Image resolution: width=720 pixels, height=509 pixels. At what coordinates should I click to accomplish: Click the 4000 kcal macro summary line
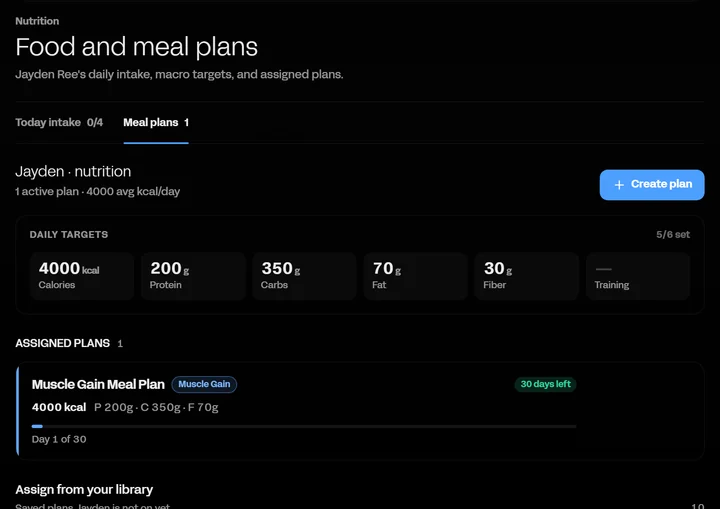(x=125, y=407)
